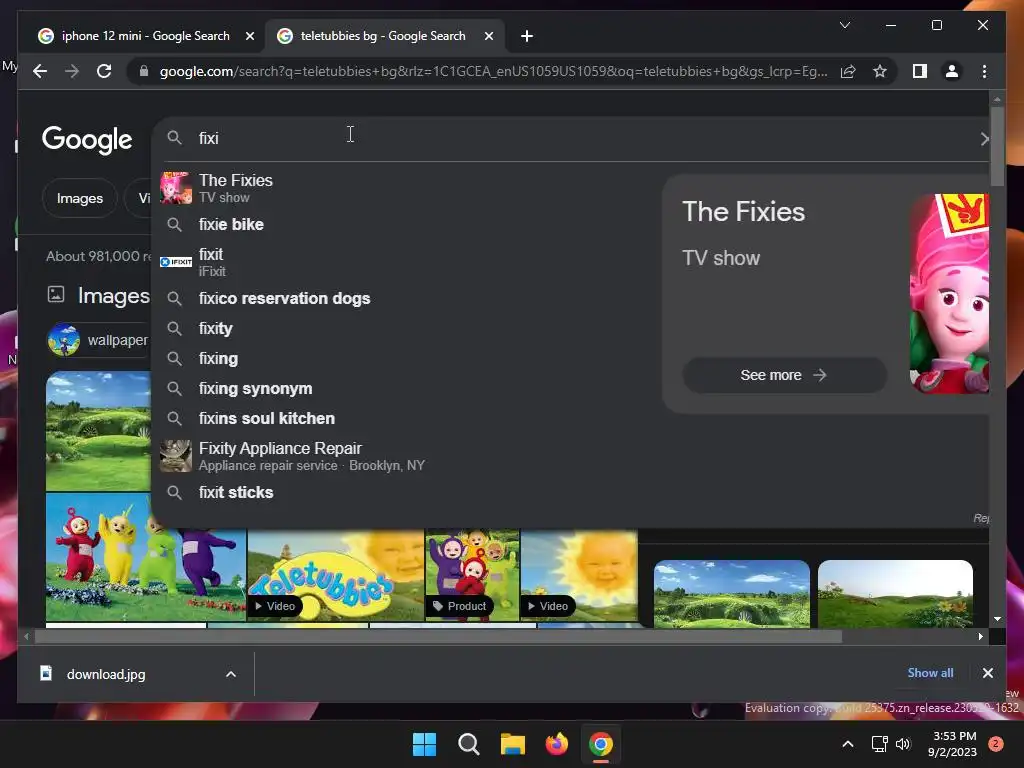Click the scroll right arrow
The width and height of the screenshot is (1024, 768).
click(x=980, y=636)
